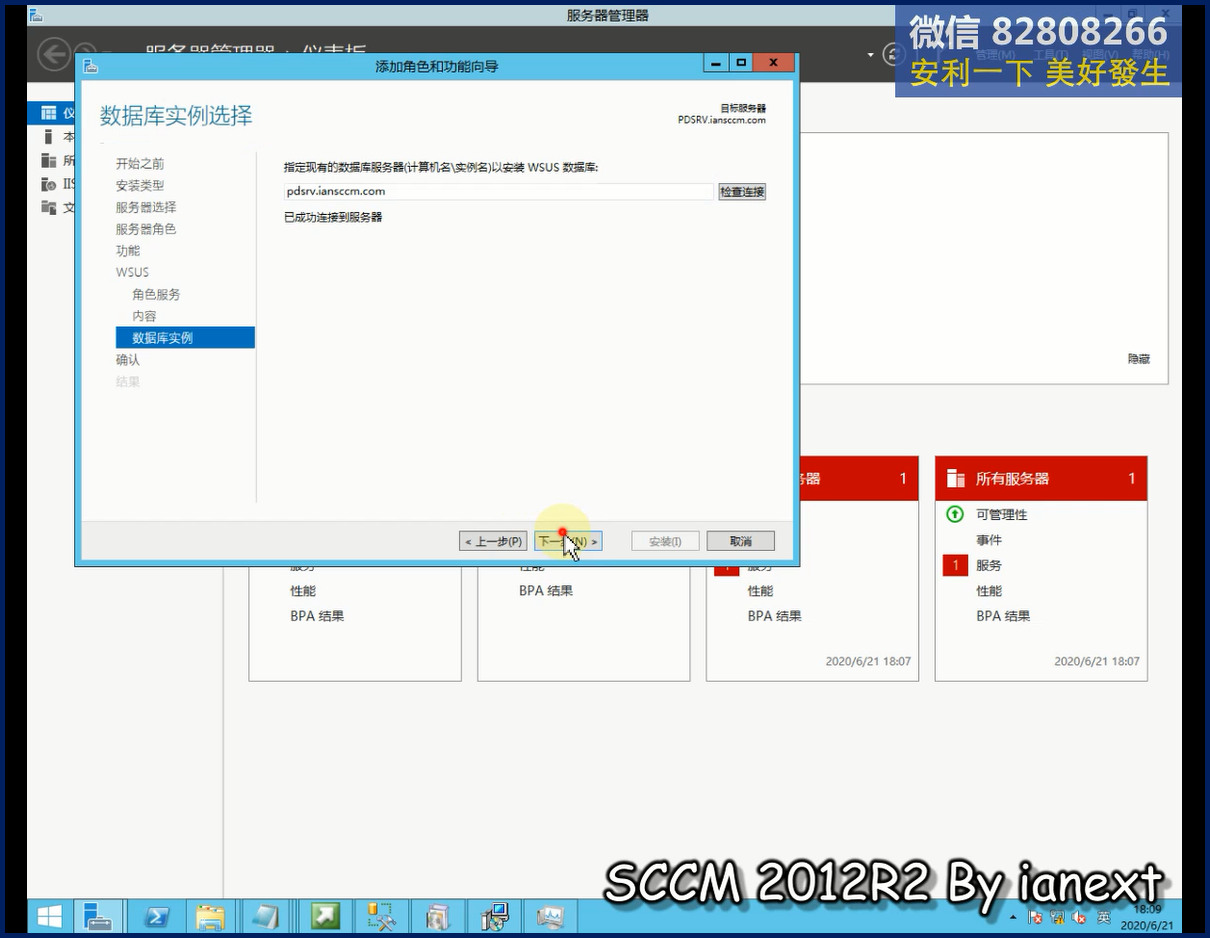This screenshot has width=1210, height=938.
Task: Go back with the 上一步(P) button
Action: click(493, 541)
